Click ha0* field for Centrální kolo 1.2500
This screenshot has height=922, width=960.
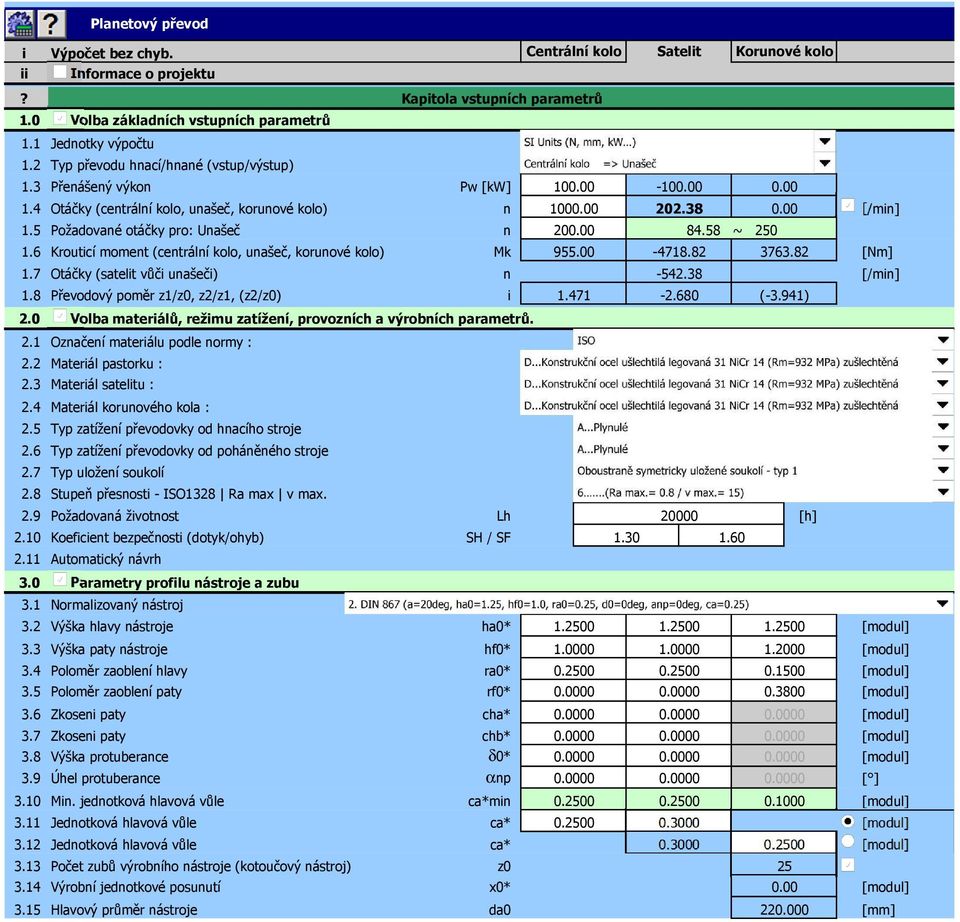coord(574,627)
